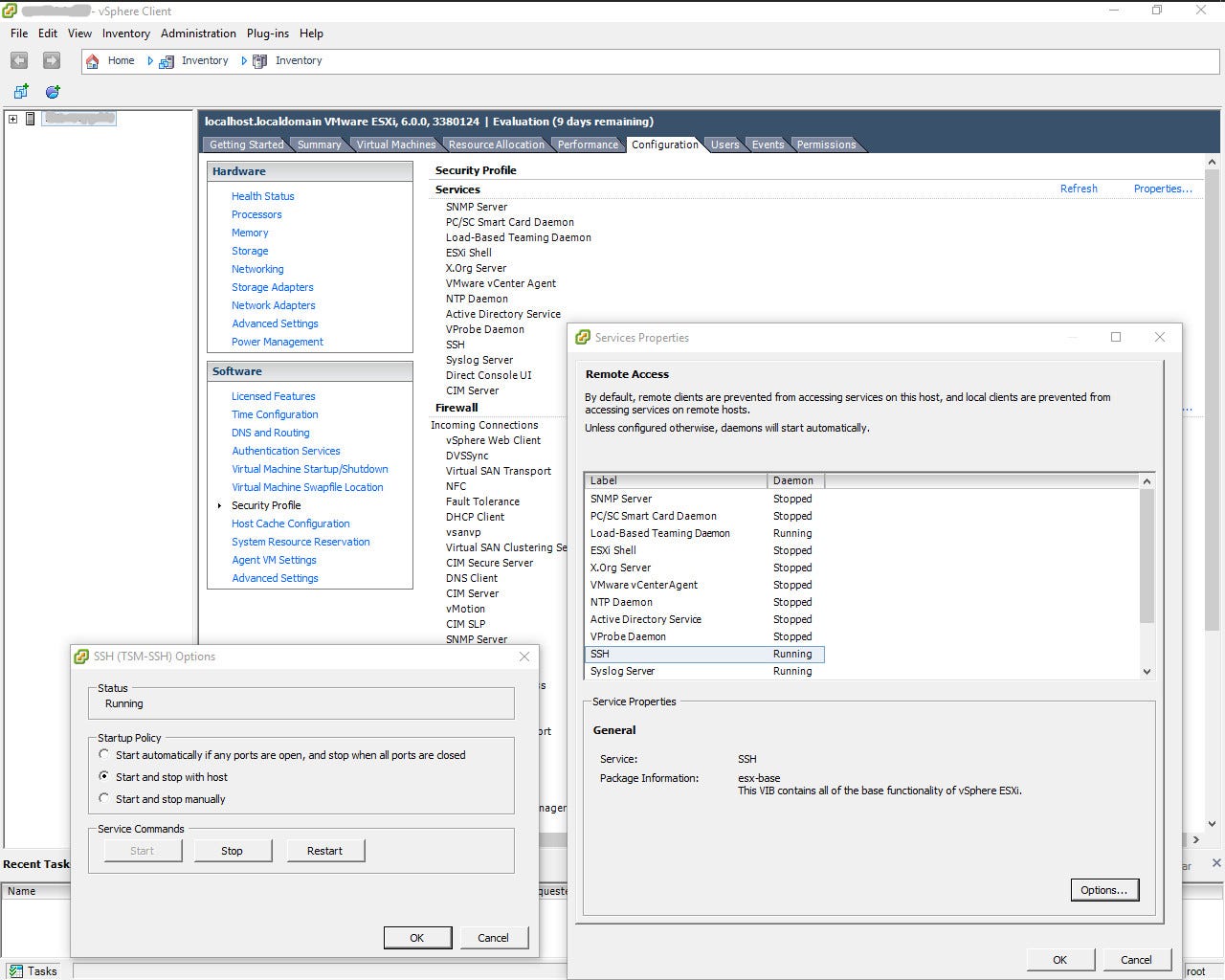Screen dimensions: 1225x980
Task: Switch to the Performance tab
Action: click(x=588, y=145)
